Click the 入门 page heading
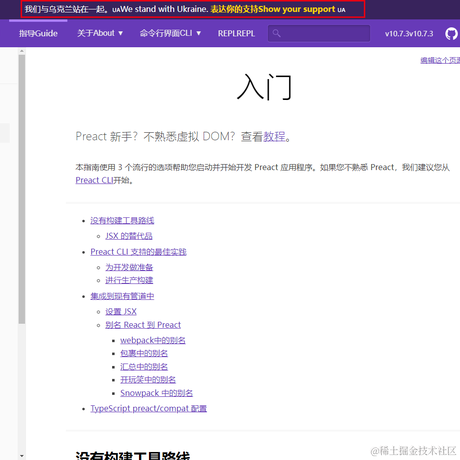 (264, 87)
